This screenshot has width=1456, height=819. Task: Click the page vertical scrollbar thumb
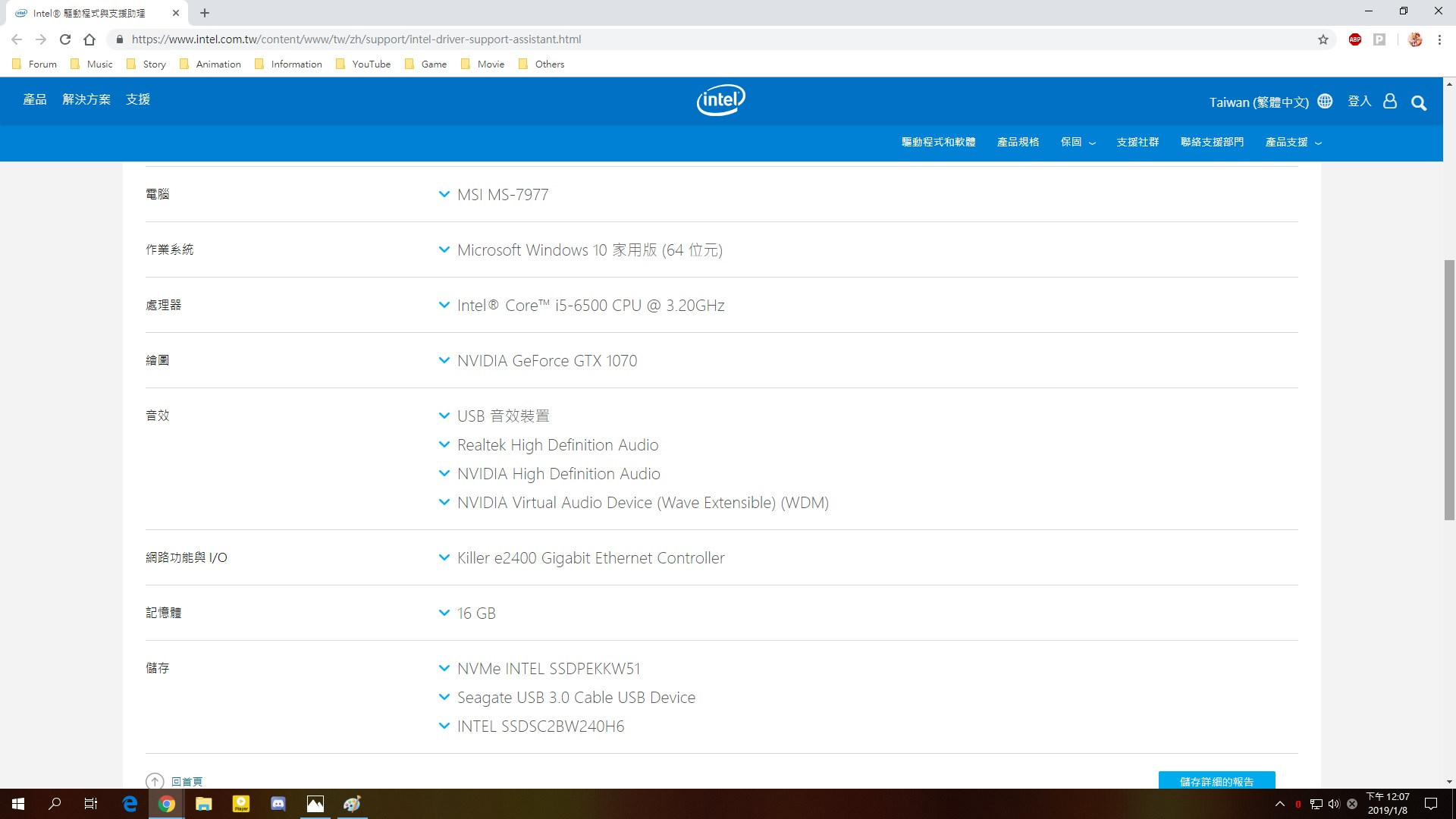(x=1449, y=390)
